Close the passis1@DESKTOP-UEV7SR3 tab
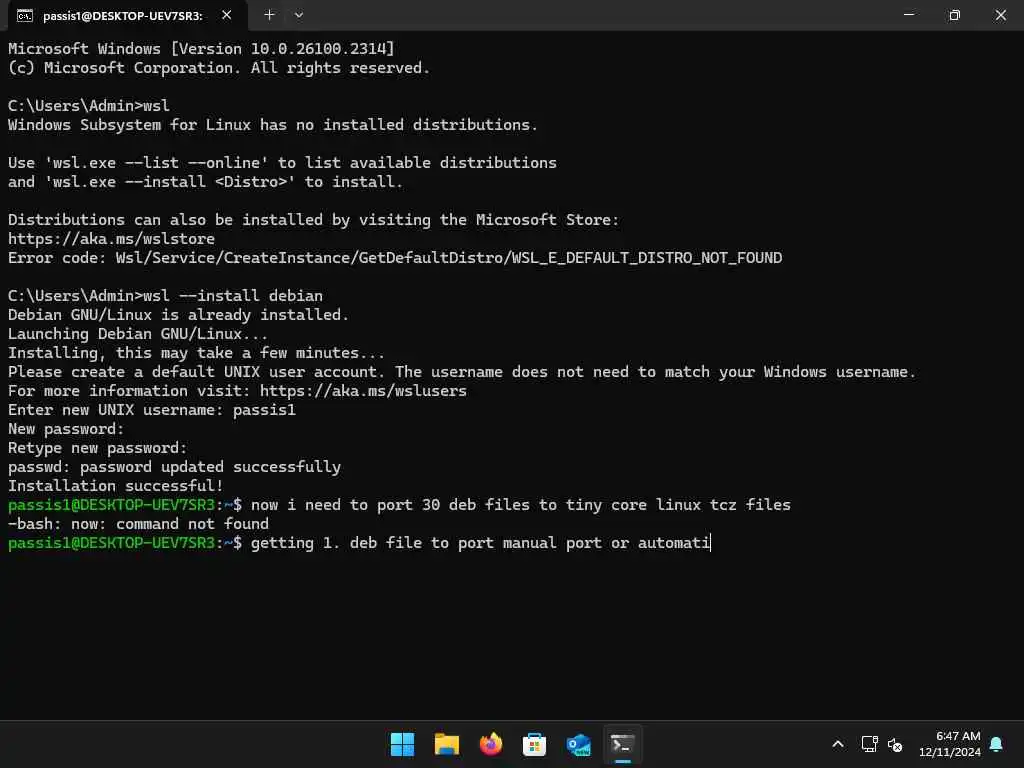1024x768 pixels. pyautogui.click(x=227, y=14)
